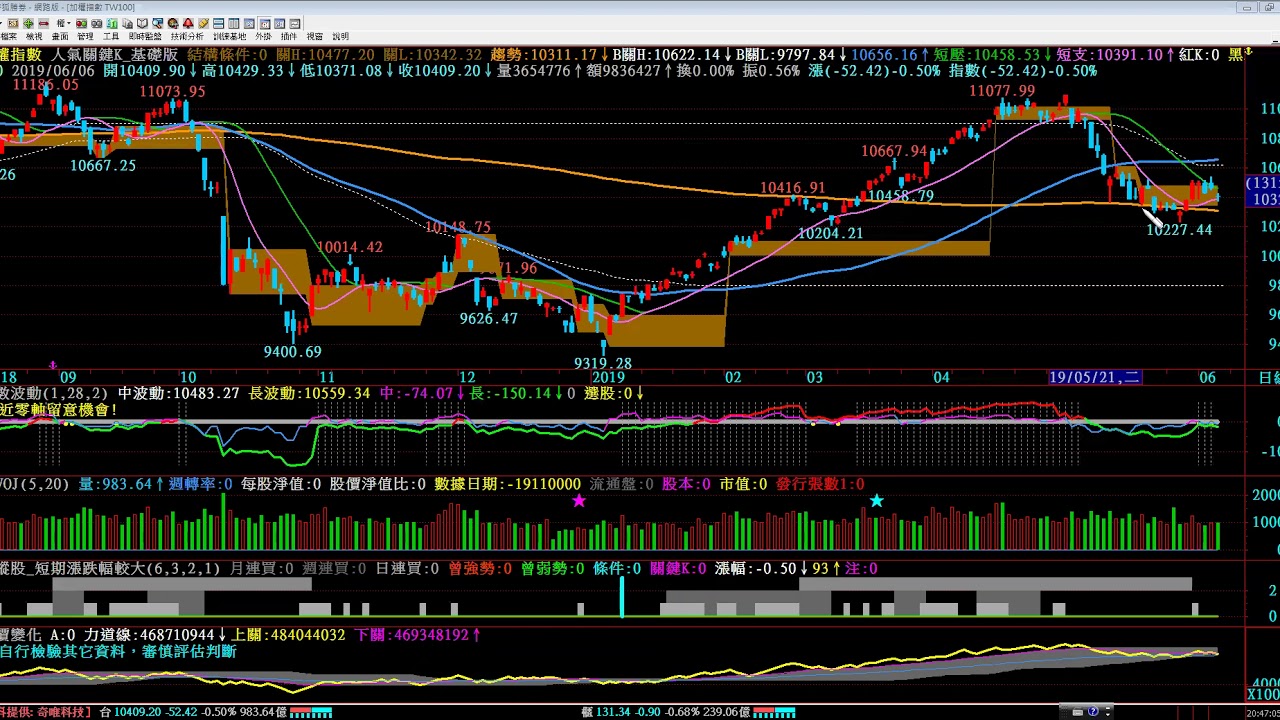
Task: Open the 權 adjustment dropdown in toolbar
Action: (64, 23)
